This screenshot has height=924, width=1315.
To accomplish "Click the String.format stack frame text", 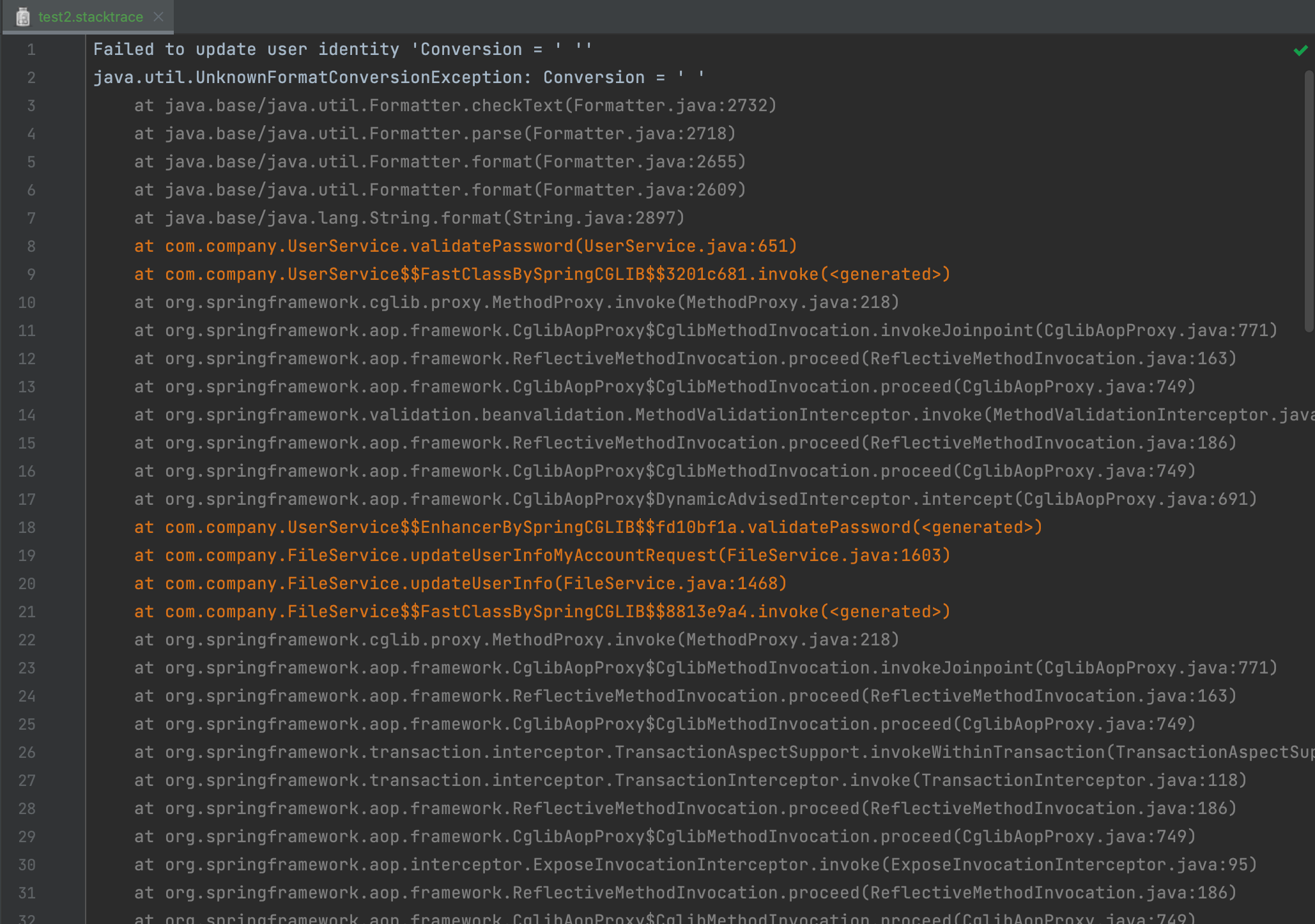I will [x=410, y=218].
